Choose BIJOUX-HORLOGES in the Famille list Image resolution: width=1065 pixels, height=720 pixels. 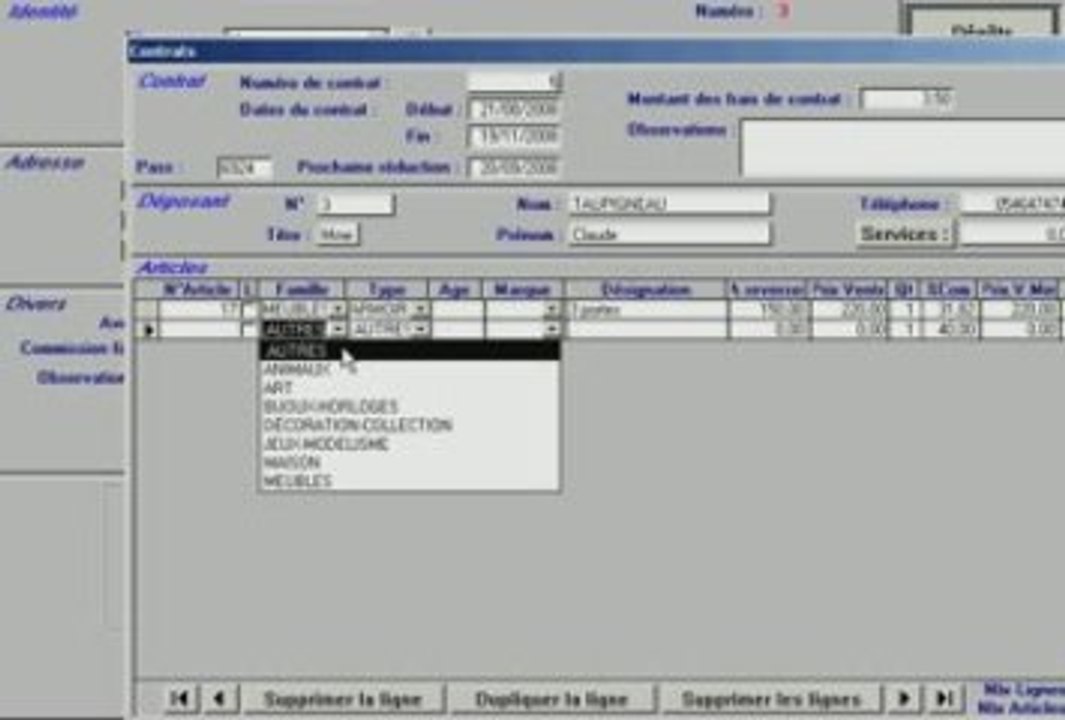tap(410, 406)
